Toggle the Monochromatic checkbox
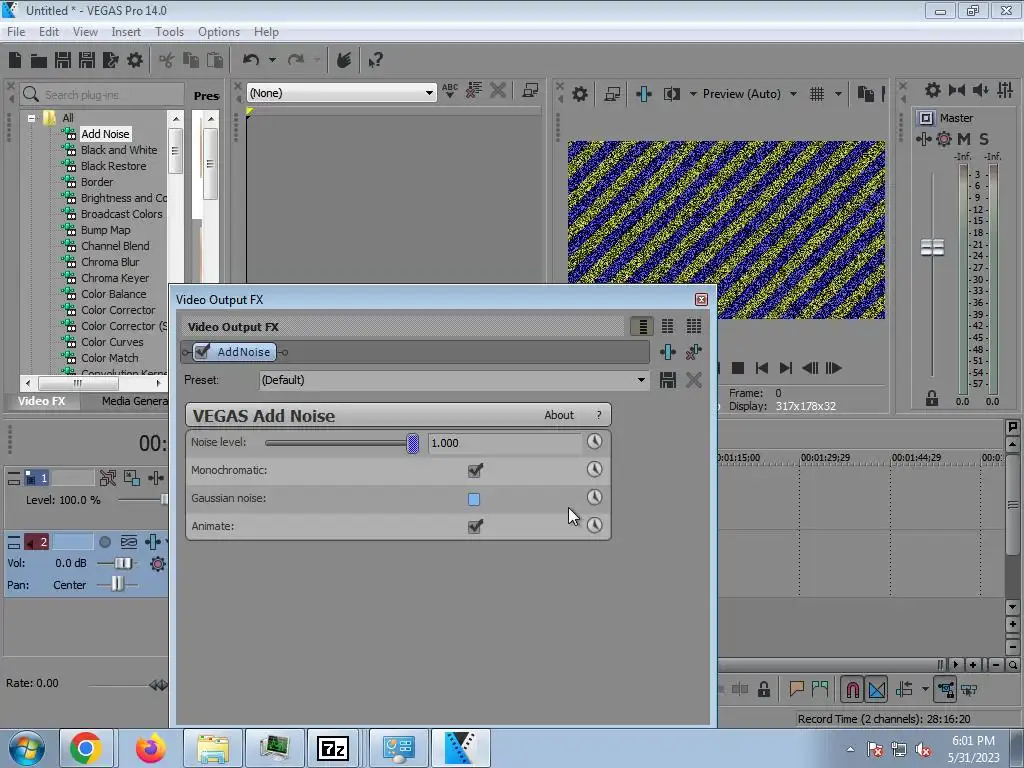Screen dimensions: 1024x768 (475, 470)
